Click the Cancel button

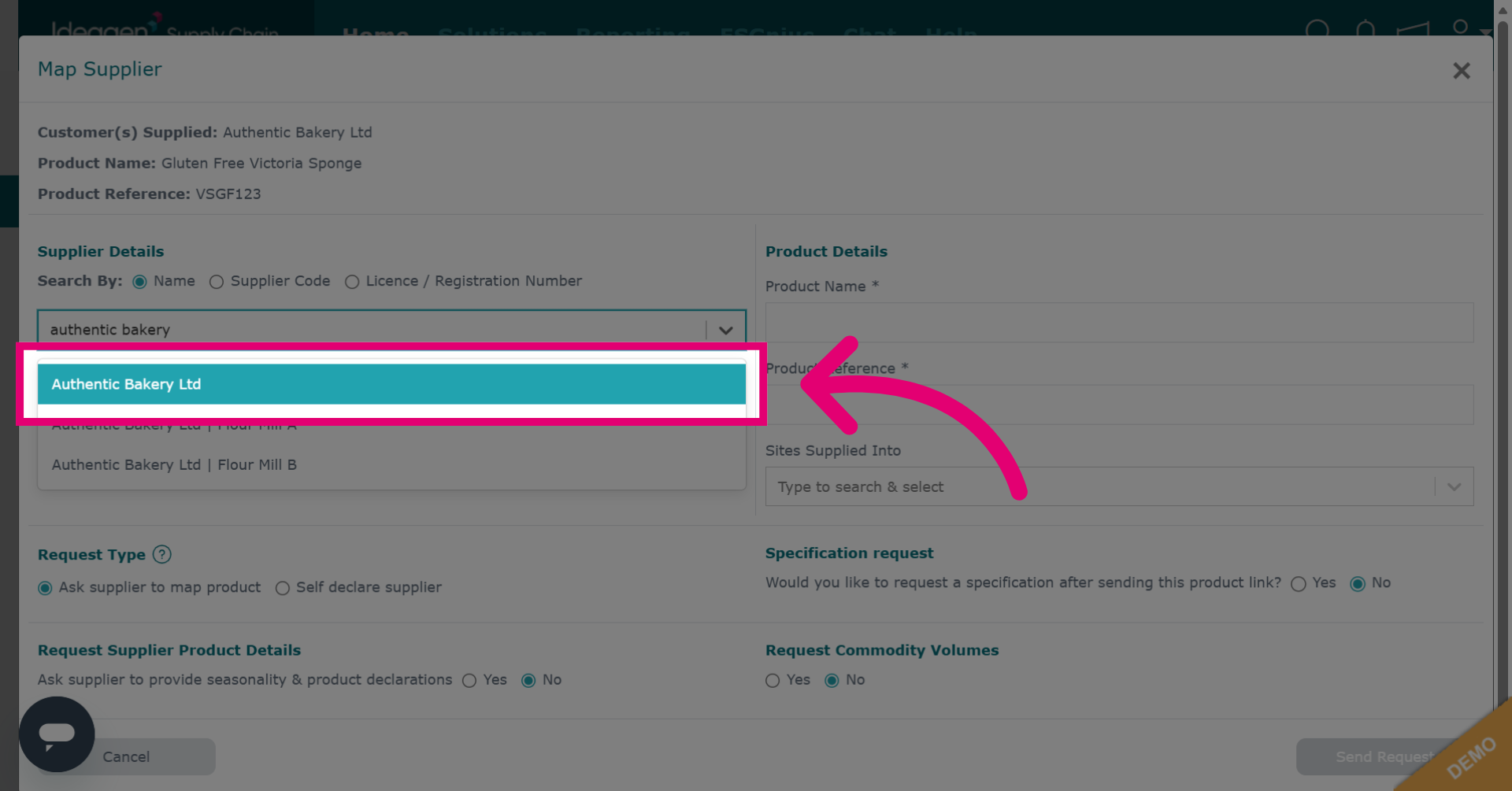click(126, 756)
